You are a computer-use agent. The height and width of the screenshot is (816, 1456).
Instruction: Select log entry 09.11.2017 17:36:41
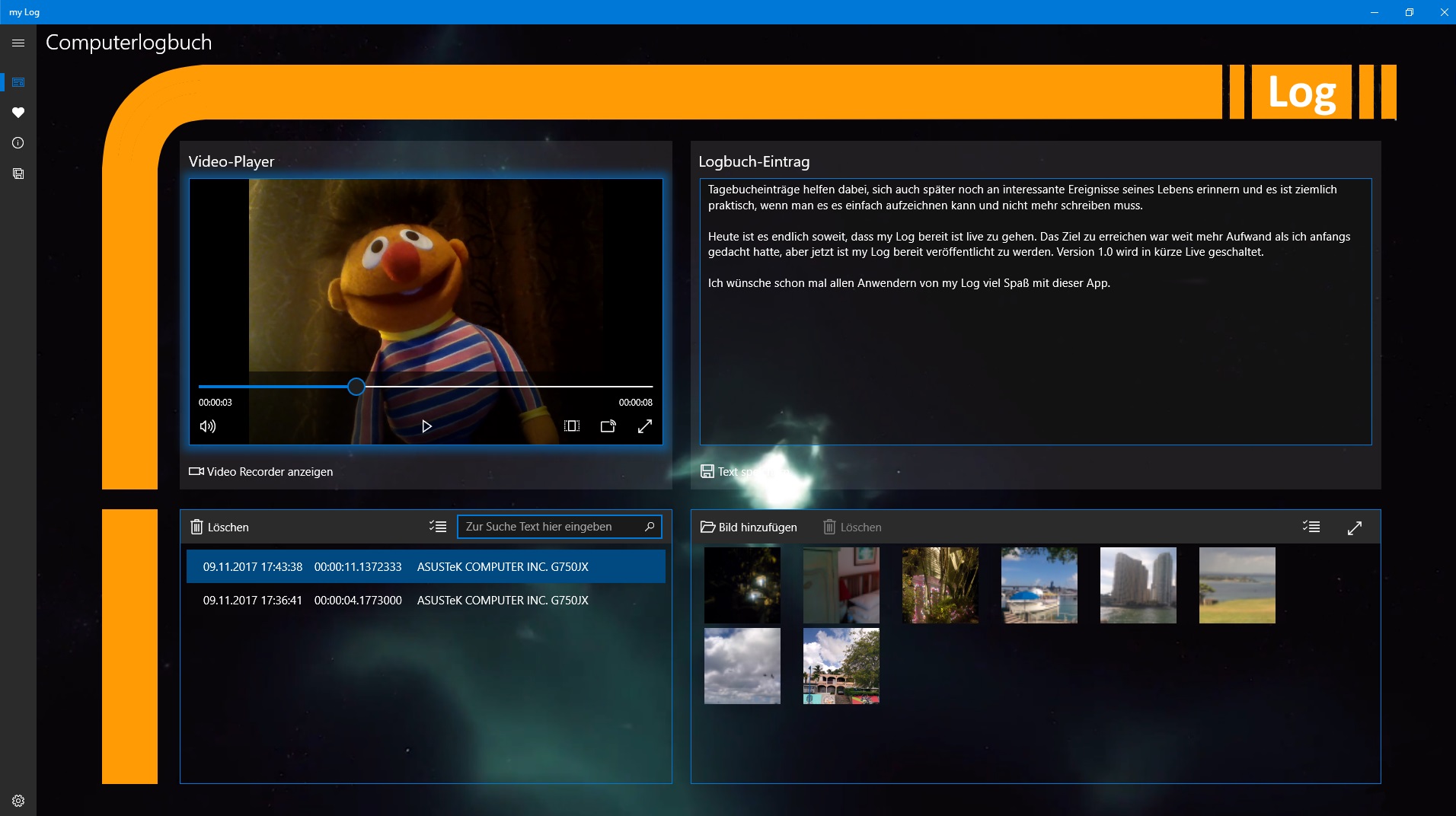click(426, 600)
